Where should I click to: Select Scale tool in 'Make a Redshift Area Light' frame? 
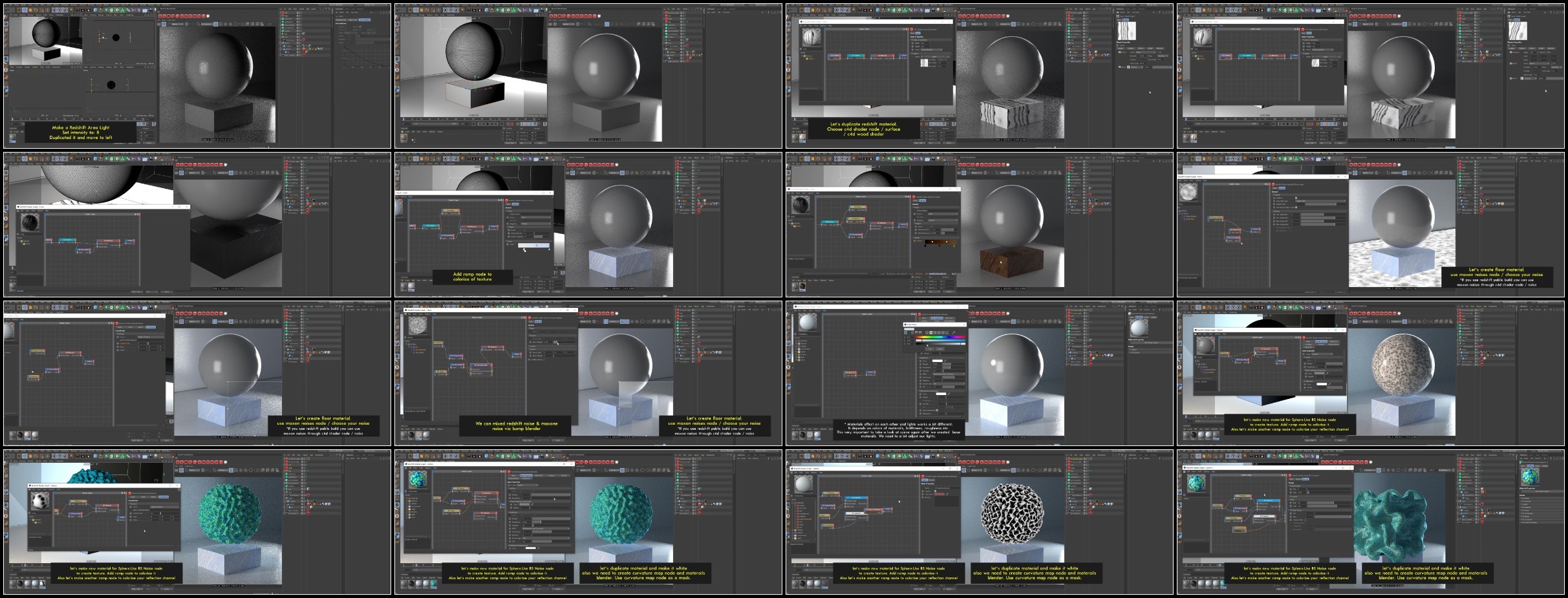click(x=30, y=10)
